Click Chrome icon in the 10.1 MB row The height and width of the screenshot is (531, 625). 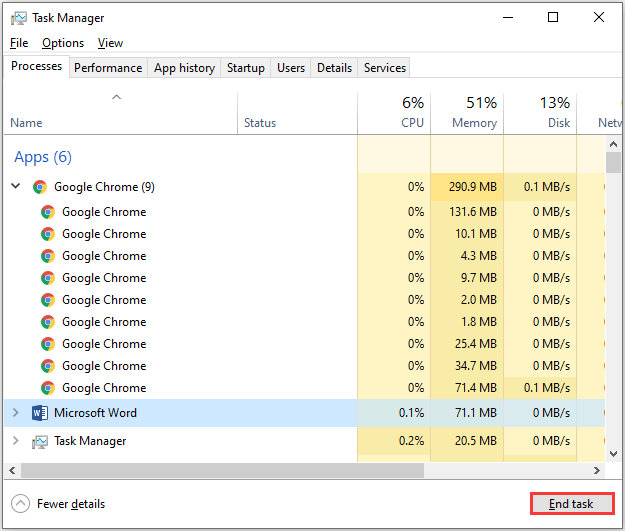pyautogui.click(x=48, y=234)
